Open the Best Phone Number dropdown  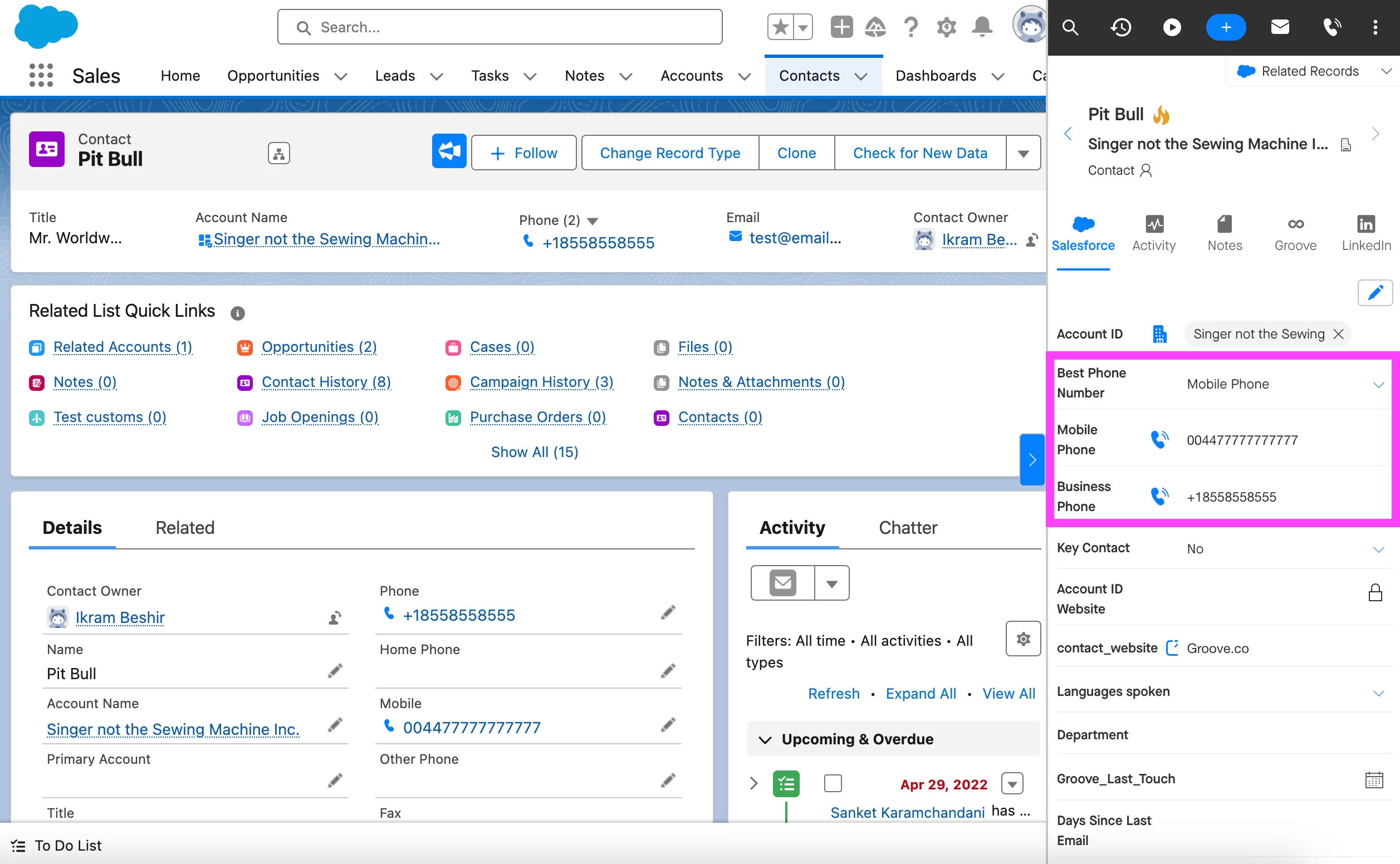[x=1378, y=384]
